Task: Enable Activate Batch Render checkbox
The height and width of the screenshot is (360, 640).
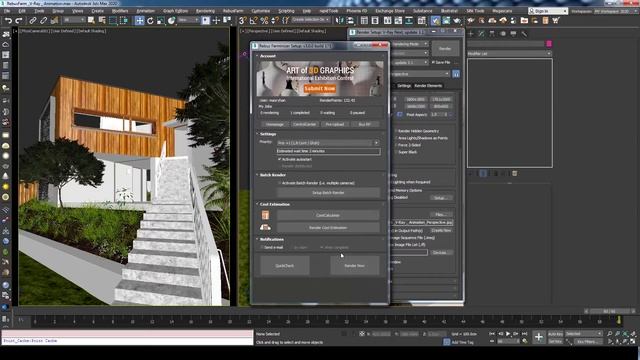Action: tap(280, 183)
